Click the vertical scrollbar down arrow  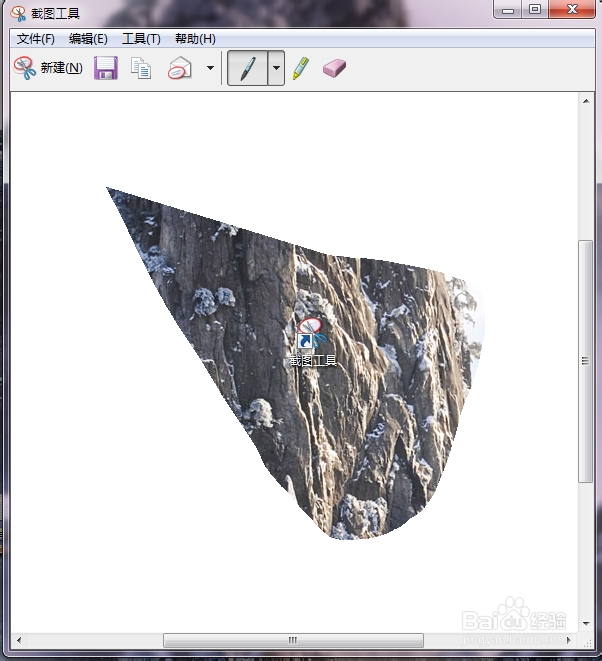click(x=586, y=623)
